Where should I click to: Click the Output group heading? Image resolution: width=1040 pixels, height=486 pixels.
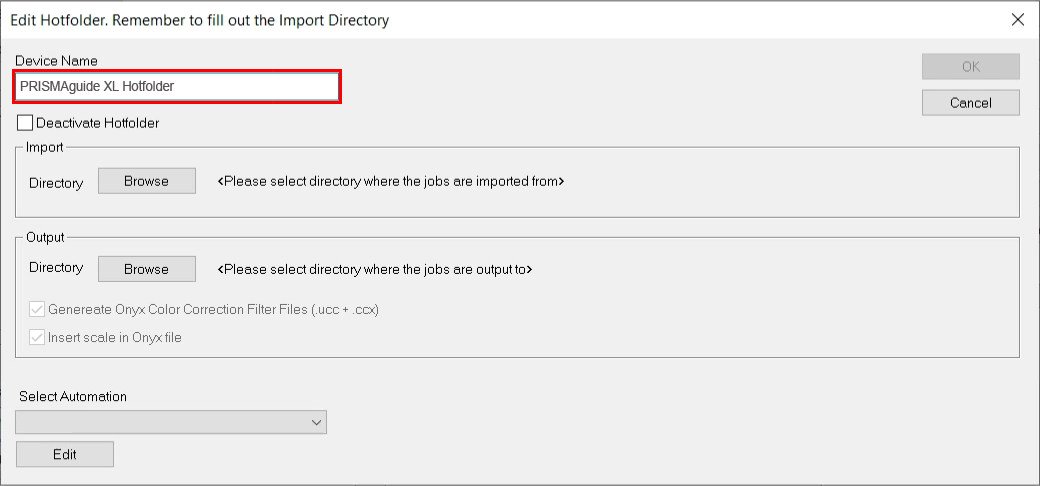click(x=46, y=238)
